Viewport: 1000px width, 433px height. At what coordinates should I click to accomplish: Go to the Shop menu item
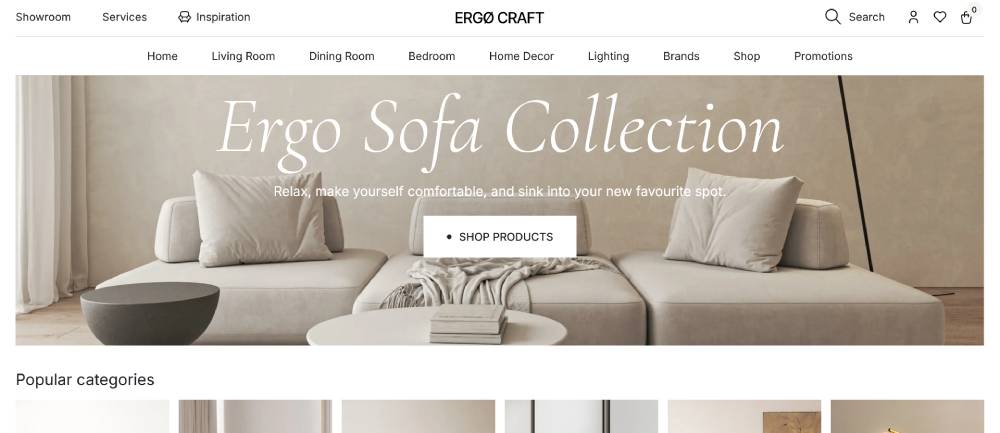point(746,56)
